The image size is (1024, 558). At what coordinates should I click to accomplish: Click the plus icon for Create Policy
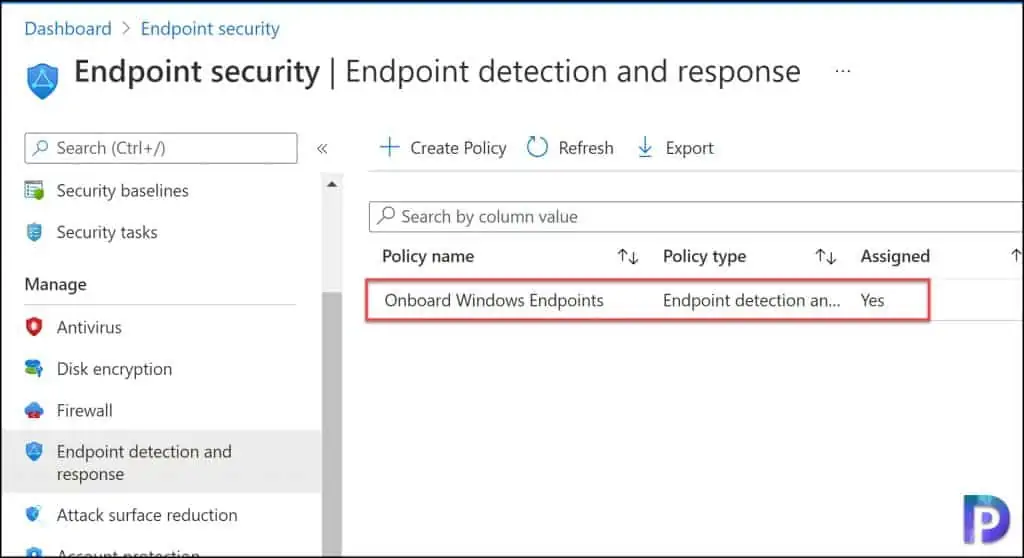pos(390,147)
